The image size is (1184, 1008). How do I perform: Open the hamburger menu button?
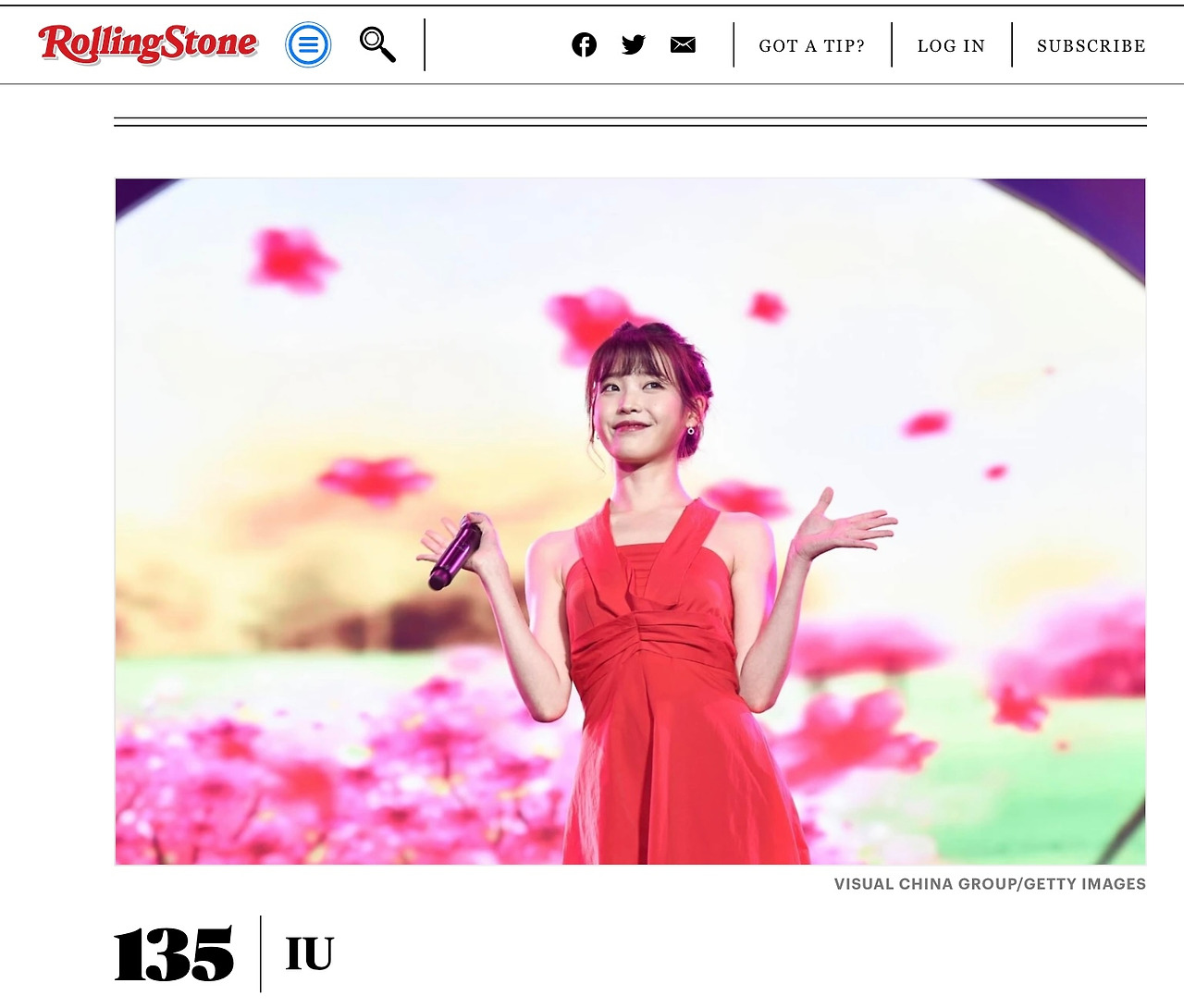click(308, 44)
